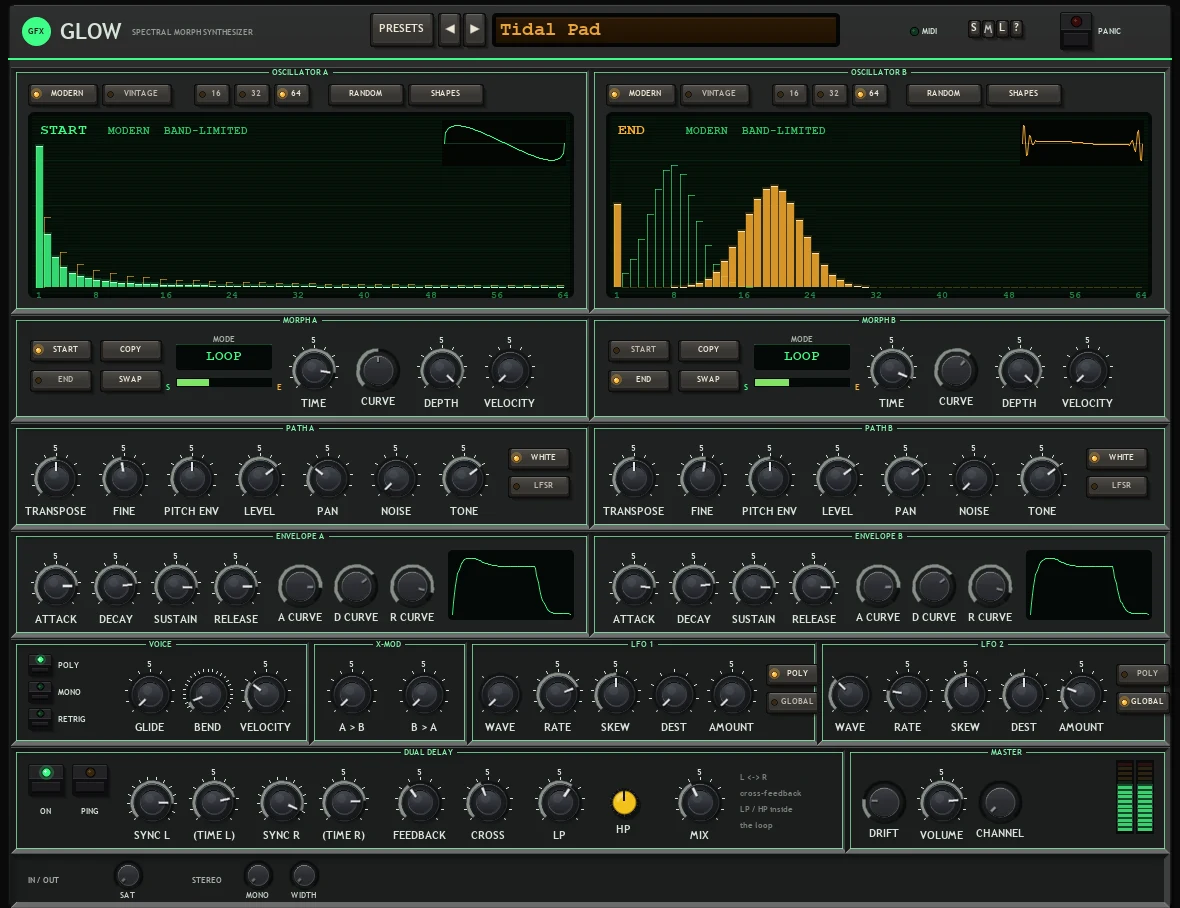Viewport: 1180px width, 908px height.
Task: Click Random in Oscillator A
Action: click(366, 93)
